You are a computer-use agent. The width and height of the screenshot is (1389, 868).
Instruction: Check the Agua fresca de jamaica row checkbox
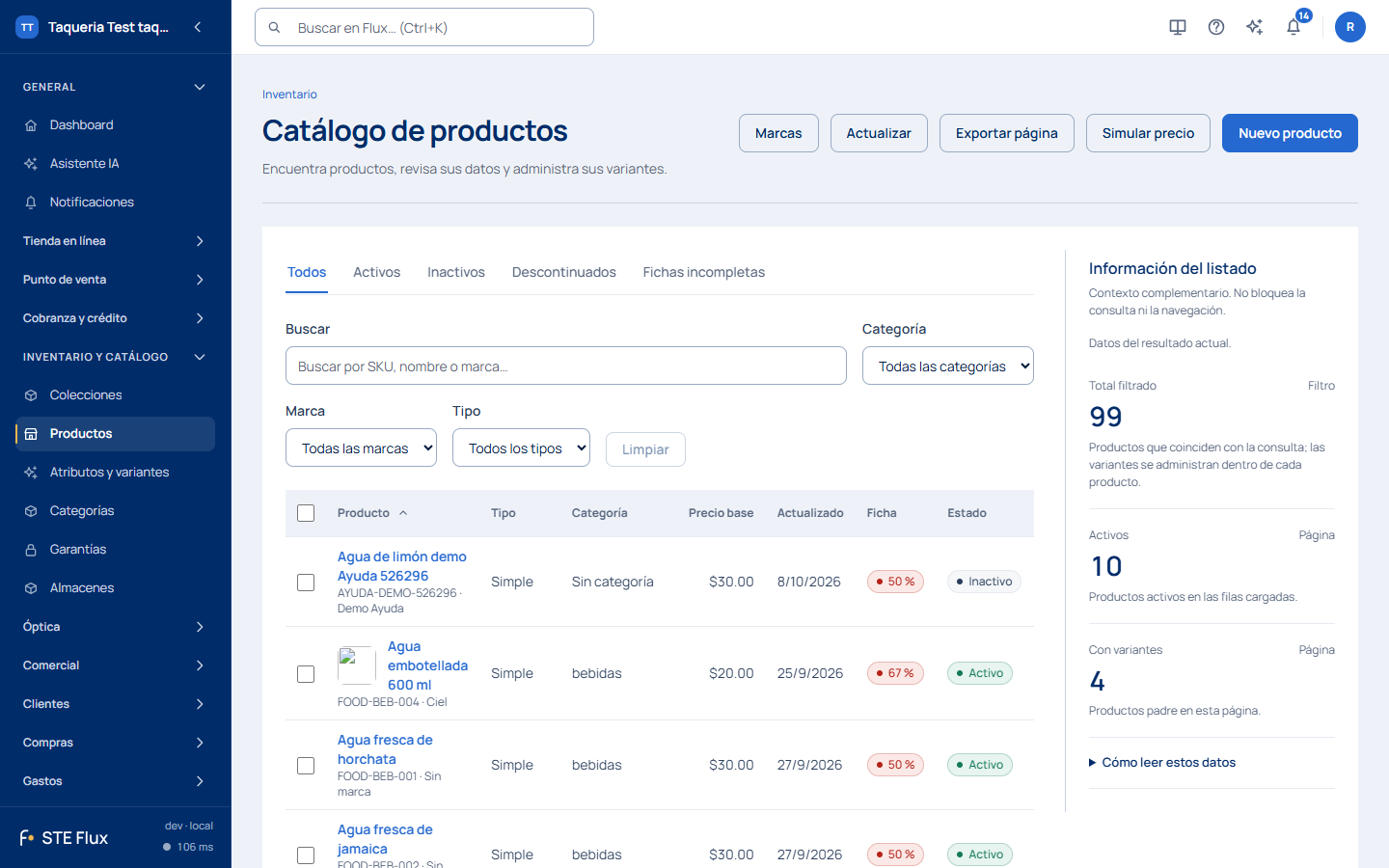pos(306,855)
